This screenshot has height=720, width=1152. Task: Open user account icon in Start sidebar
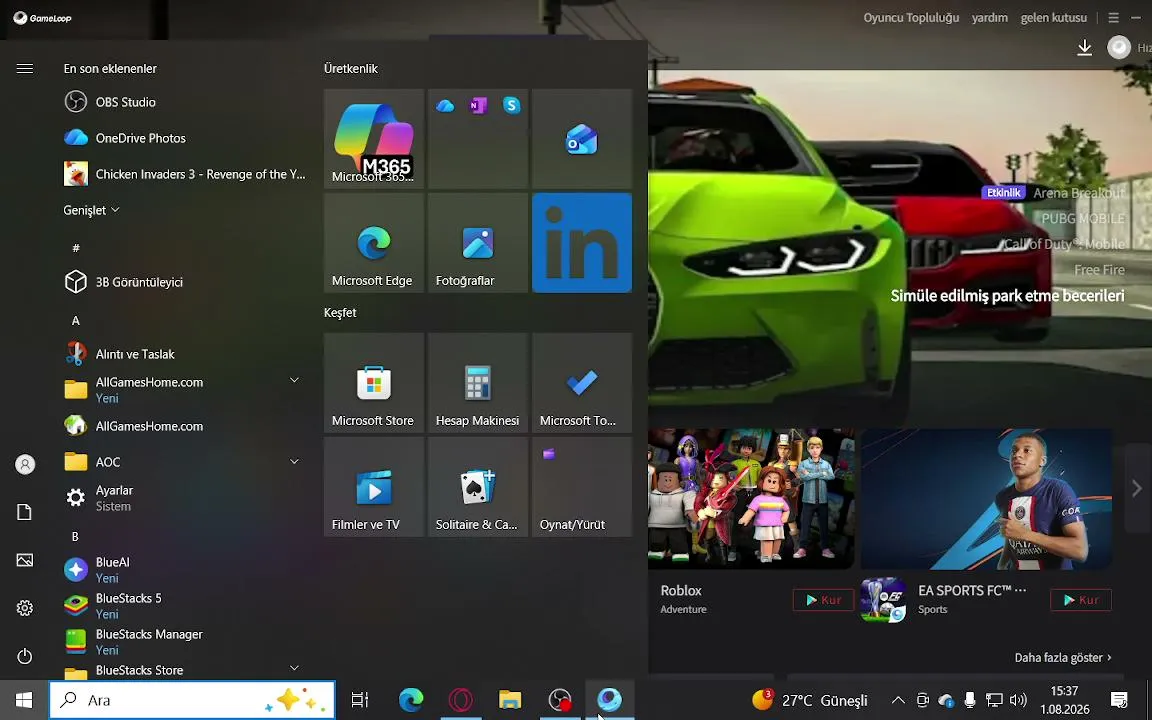[25, 464]
